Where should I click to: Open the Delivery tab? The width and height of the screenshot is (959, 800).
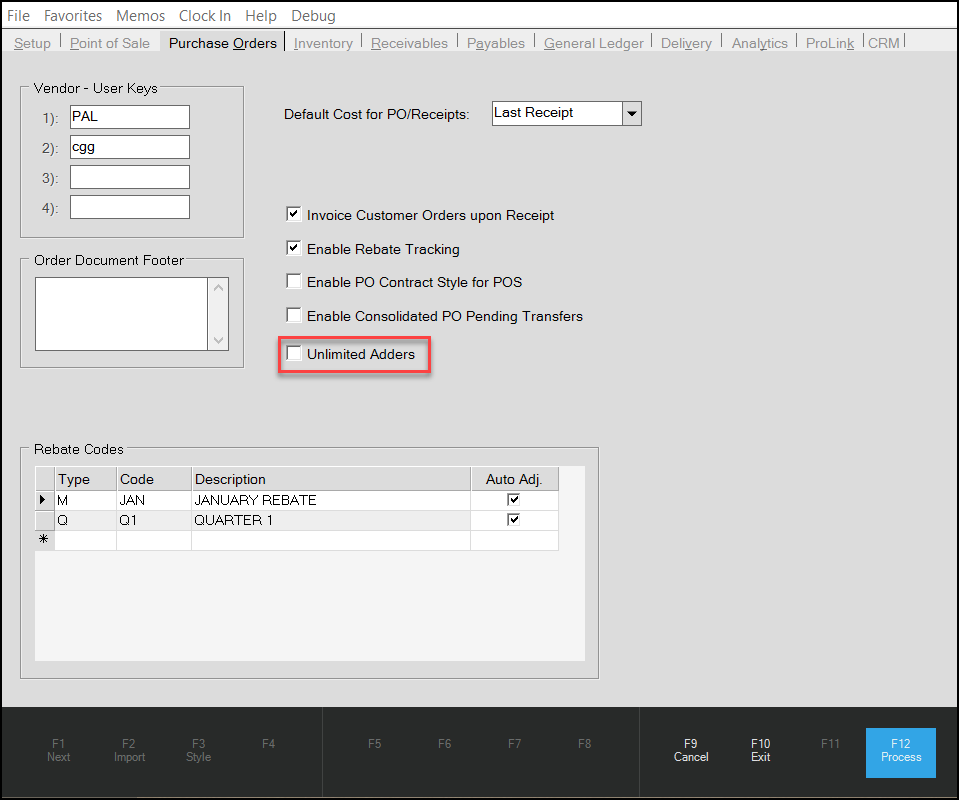[686, 43]
